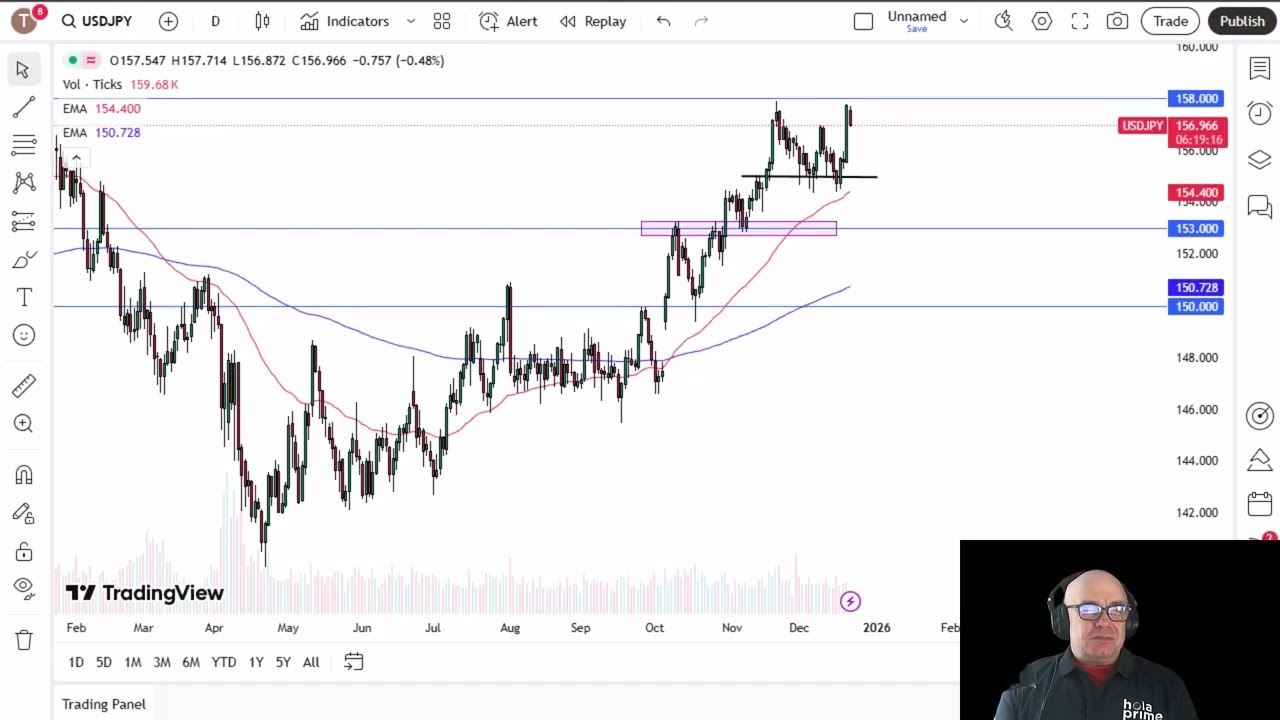
Task: Select the trend line drawing tool
Action: click(24, 107)
